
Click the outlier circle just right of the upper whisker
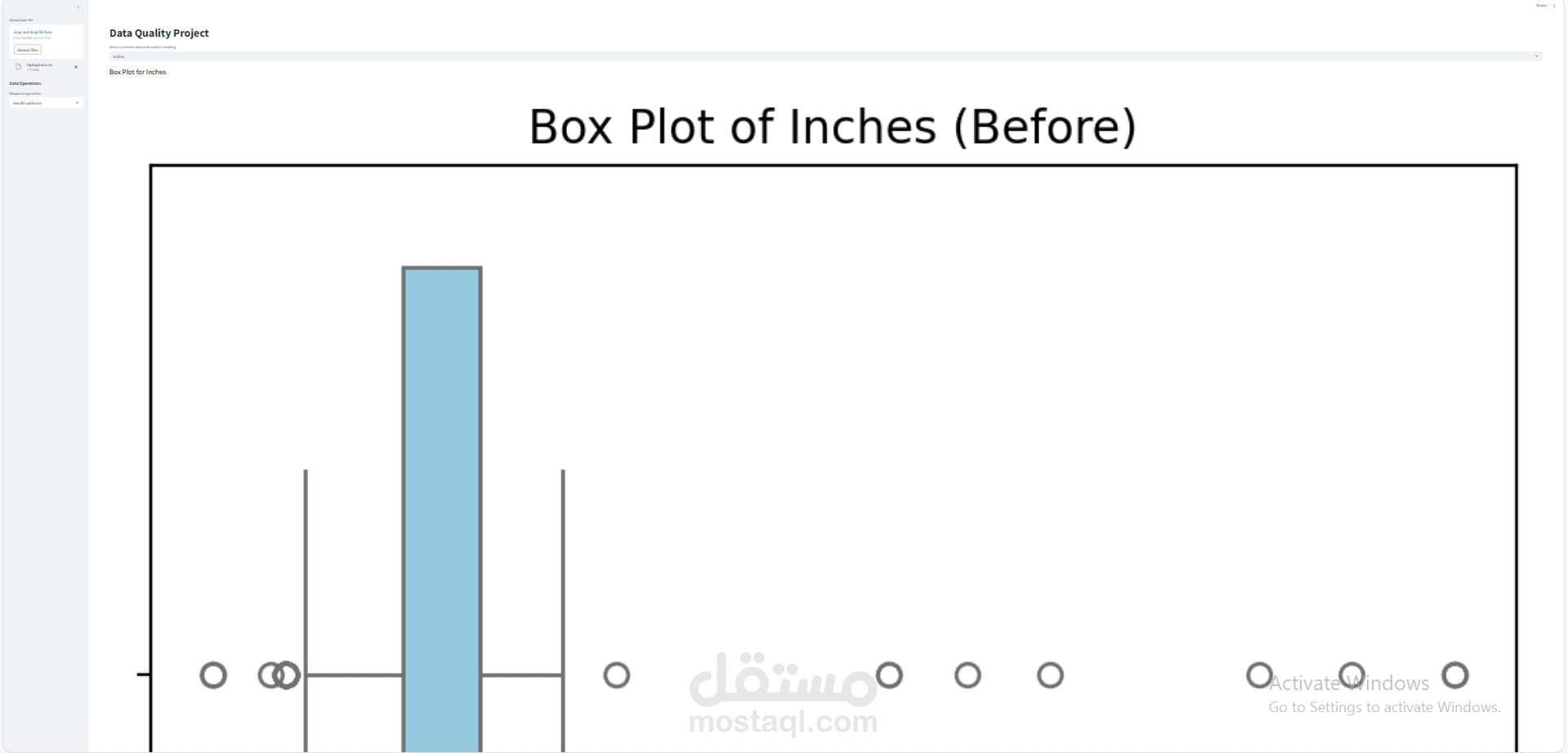click(x=617, y=675)
